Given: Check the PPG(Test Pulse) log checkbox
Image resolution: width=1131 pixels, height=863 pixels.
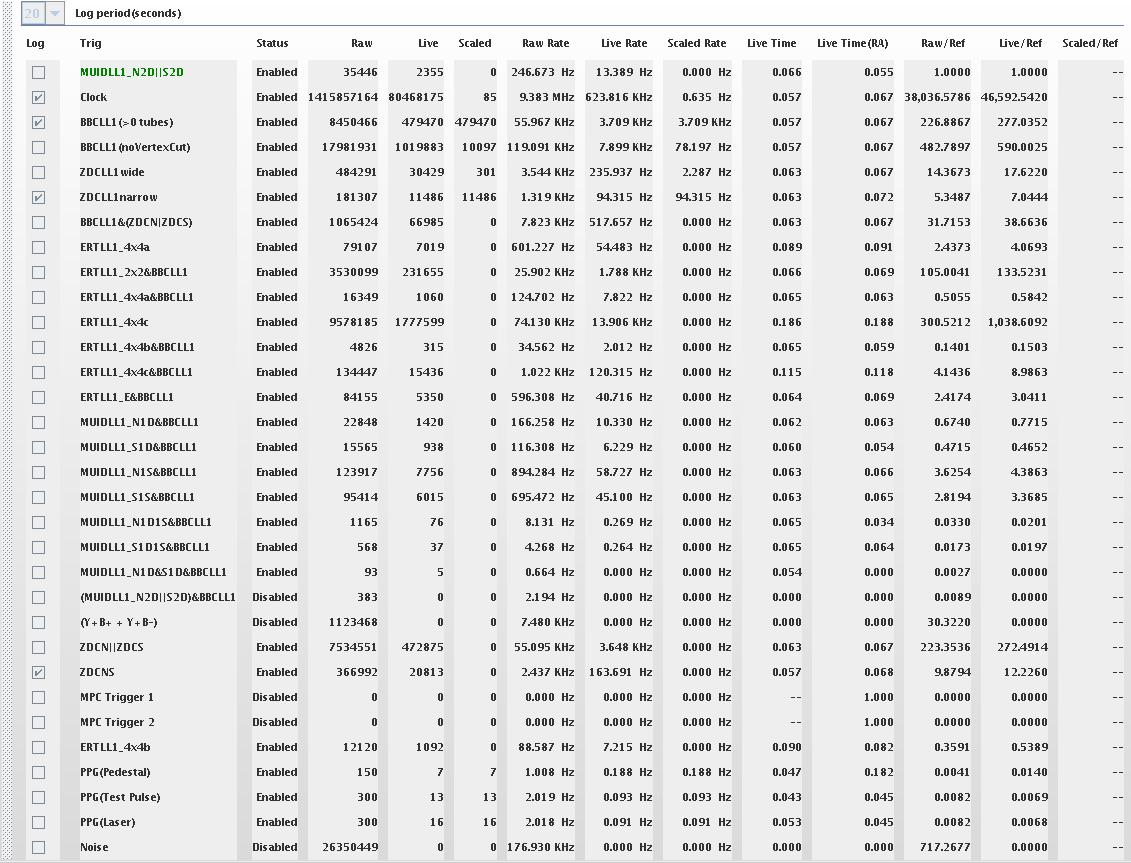Looking at the screenshot, I should 38,798.
